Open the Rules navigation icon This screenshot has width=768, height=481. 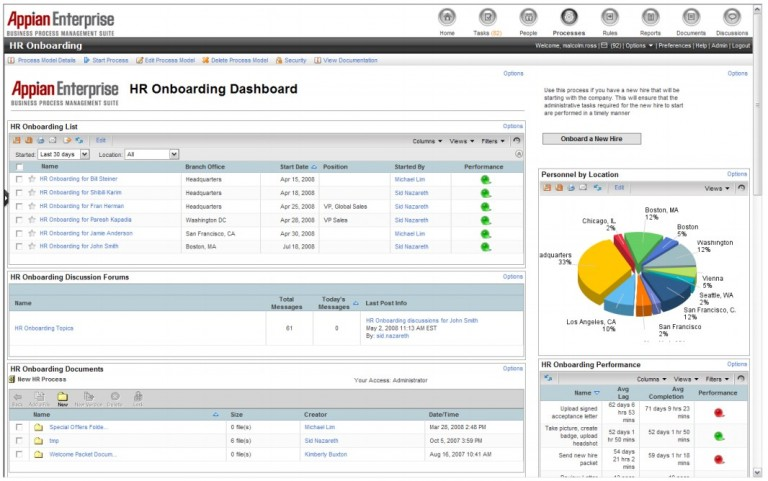tap(609, 17)
